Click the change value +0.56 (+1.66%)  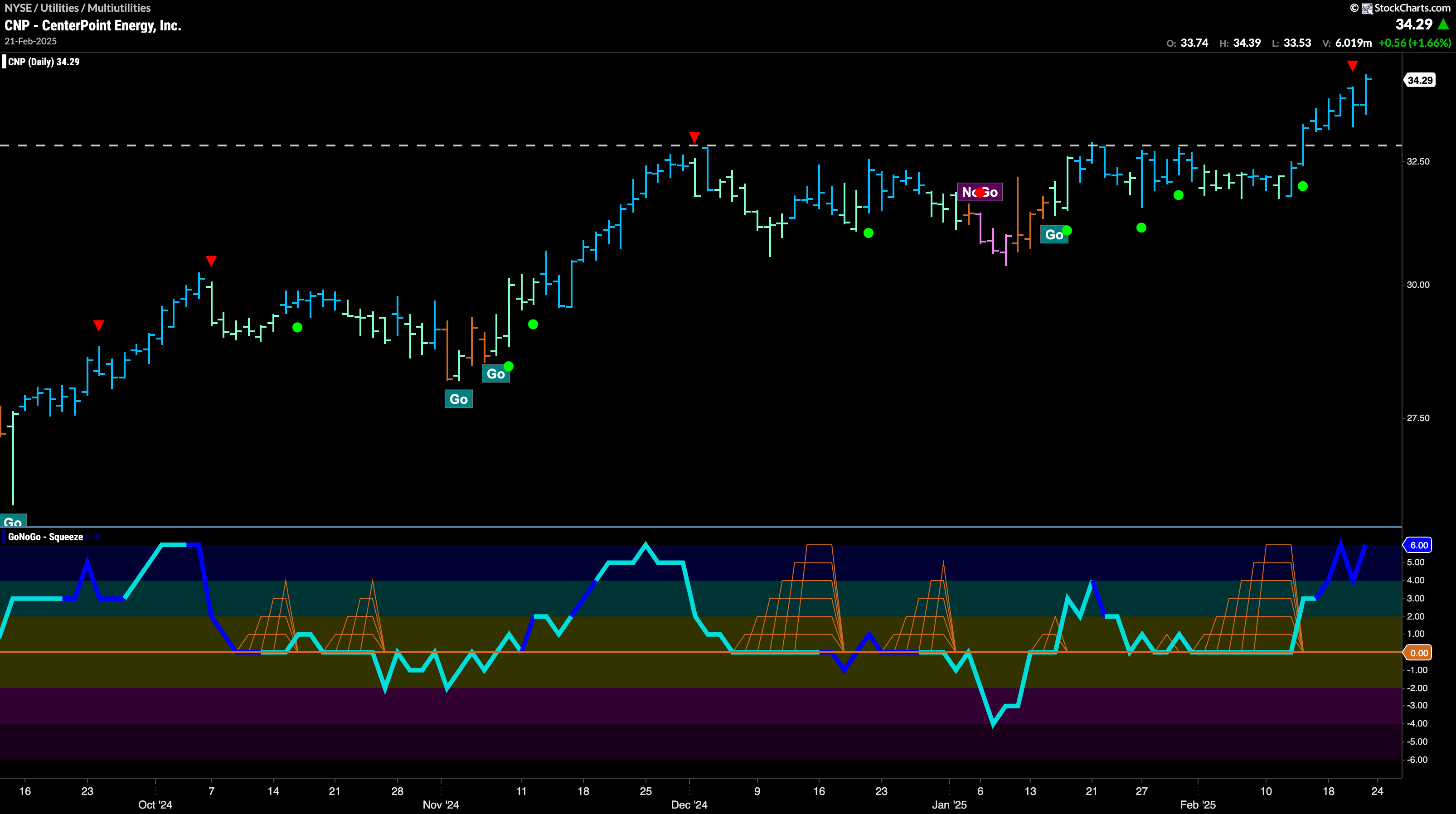click(1415, 43)
